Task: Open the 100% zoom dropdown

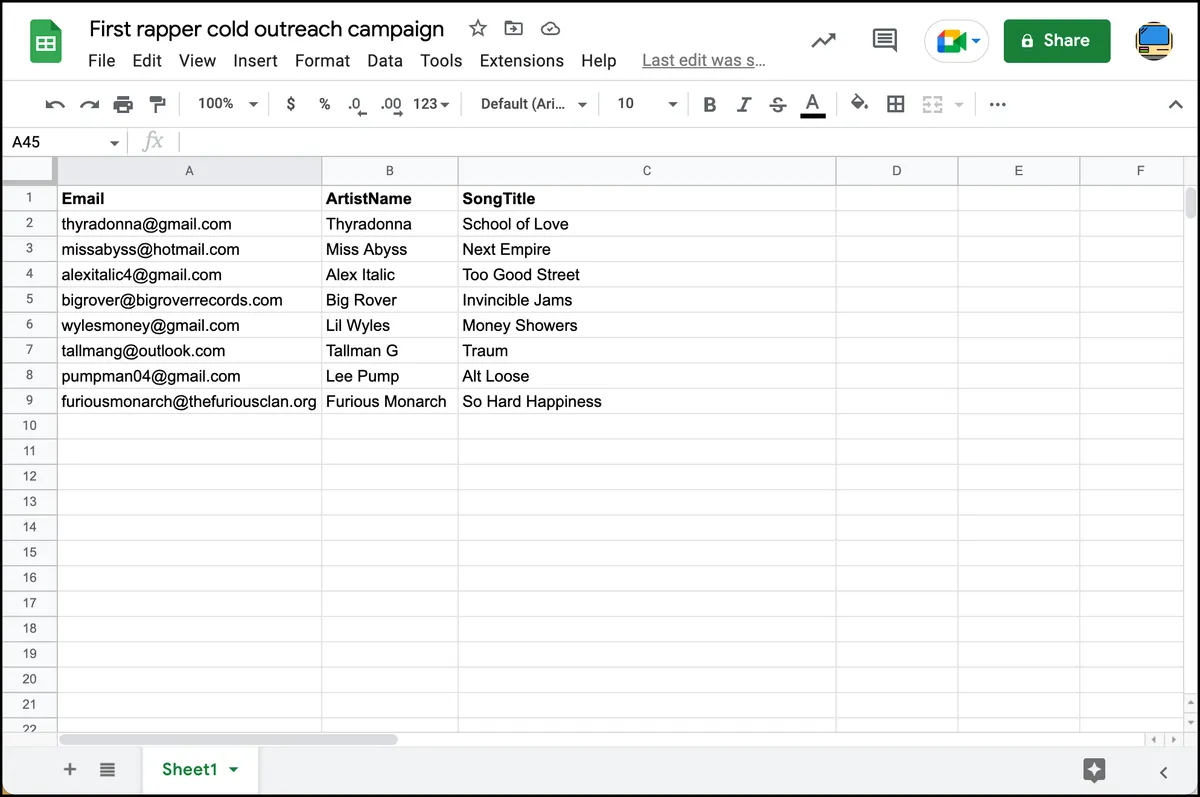Action: click(228, 104)
